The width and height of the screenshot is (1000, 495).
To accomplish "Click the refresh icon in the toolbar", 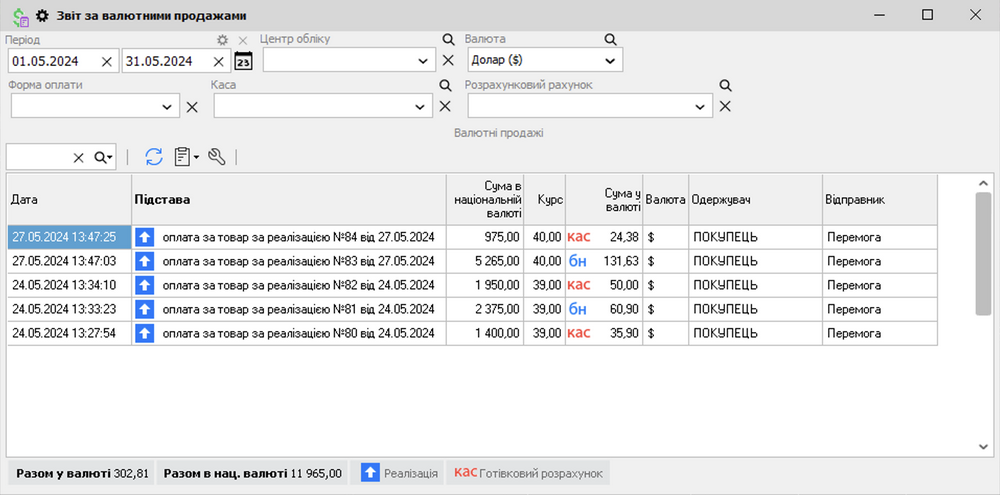I will (154, 157).
